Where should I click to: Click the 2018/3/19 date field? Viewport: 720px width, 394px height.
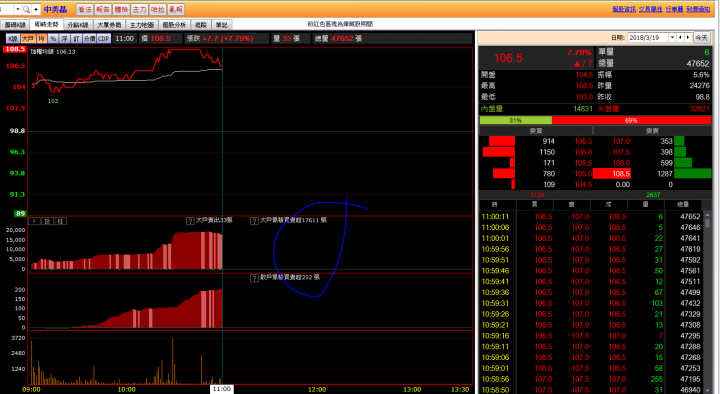[x=648, y=38]
